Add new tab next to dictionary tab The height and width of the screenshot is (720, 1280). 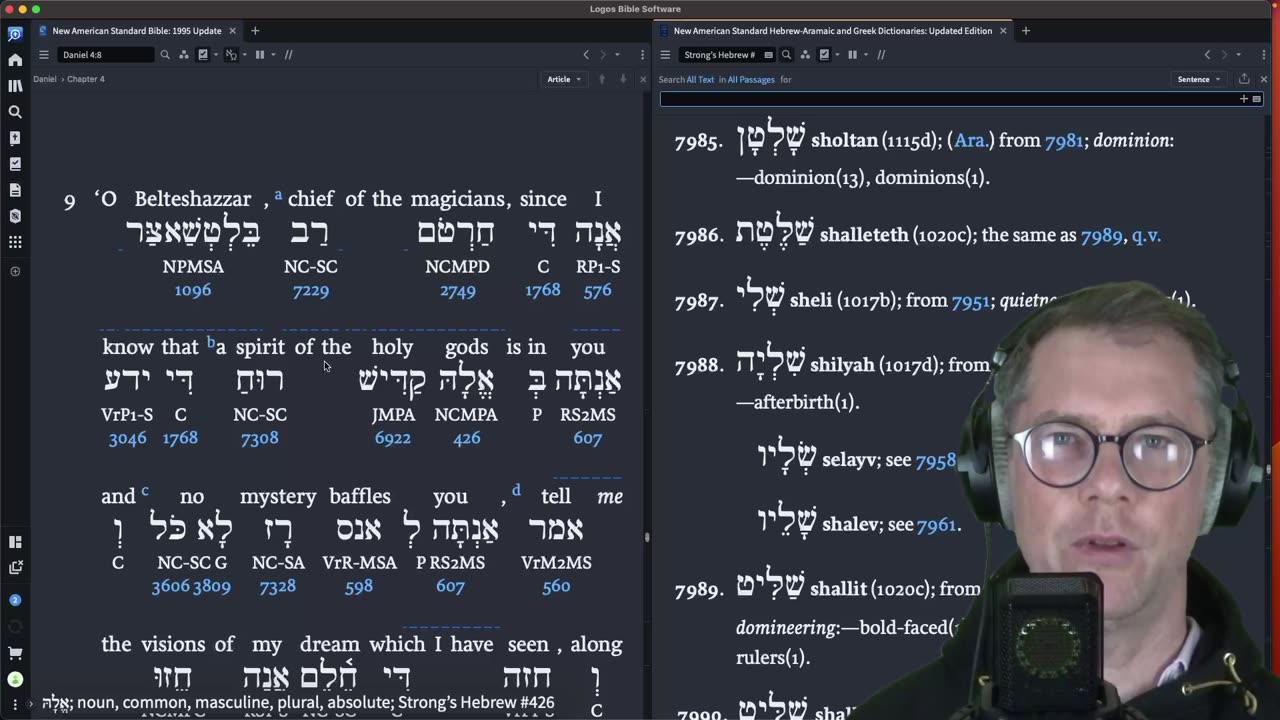tap(1025, 31)
